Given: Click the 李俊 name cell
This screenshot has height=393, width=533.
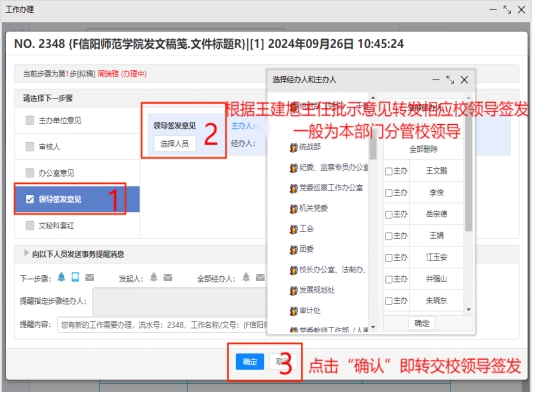Looking at the screenshot, I should [x=436, y=192].
